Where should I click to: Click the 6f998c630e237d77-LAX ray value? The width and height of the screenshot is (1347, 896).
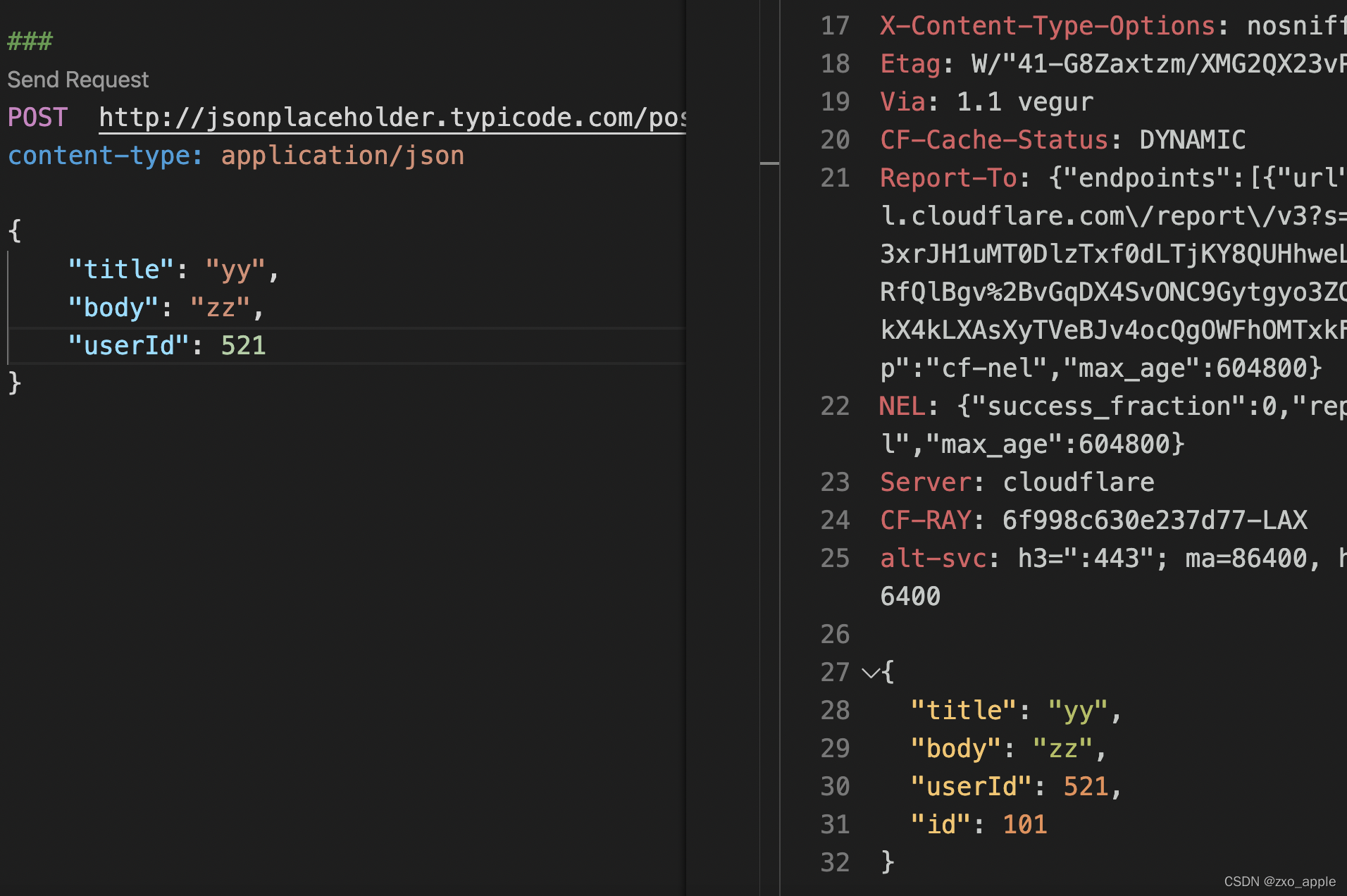click(x=1155, y=521)
